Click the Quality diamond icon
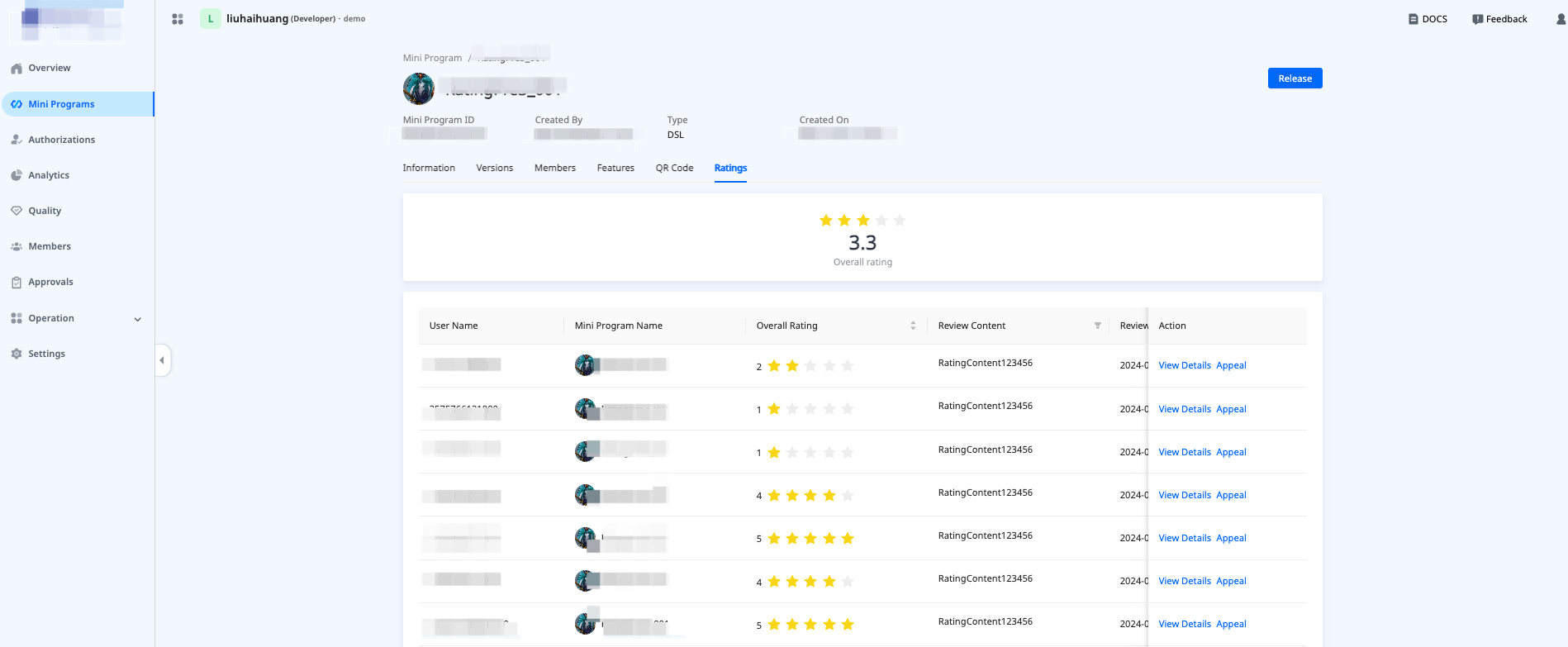 [x=17, y=212]
